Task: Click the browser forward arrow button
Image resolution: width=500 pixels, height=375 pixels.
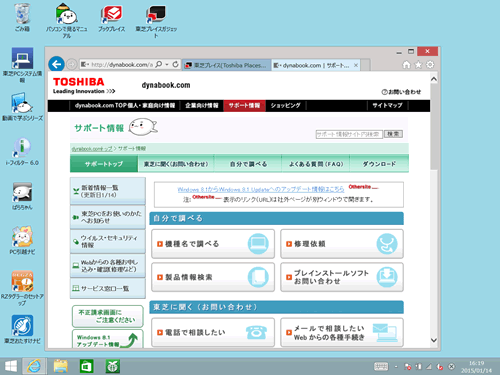Action: pyautogui.click(x=72, y=64)
